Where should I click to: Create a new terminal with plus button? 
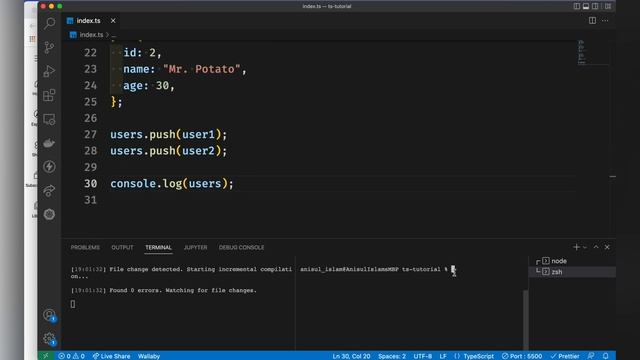click(x=576, y=247)
